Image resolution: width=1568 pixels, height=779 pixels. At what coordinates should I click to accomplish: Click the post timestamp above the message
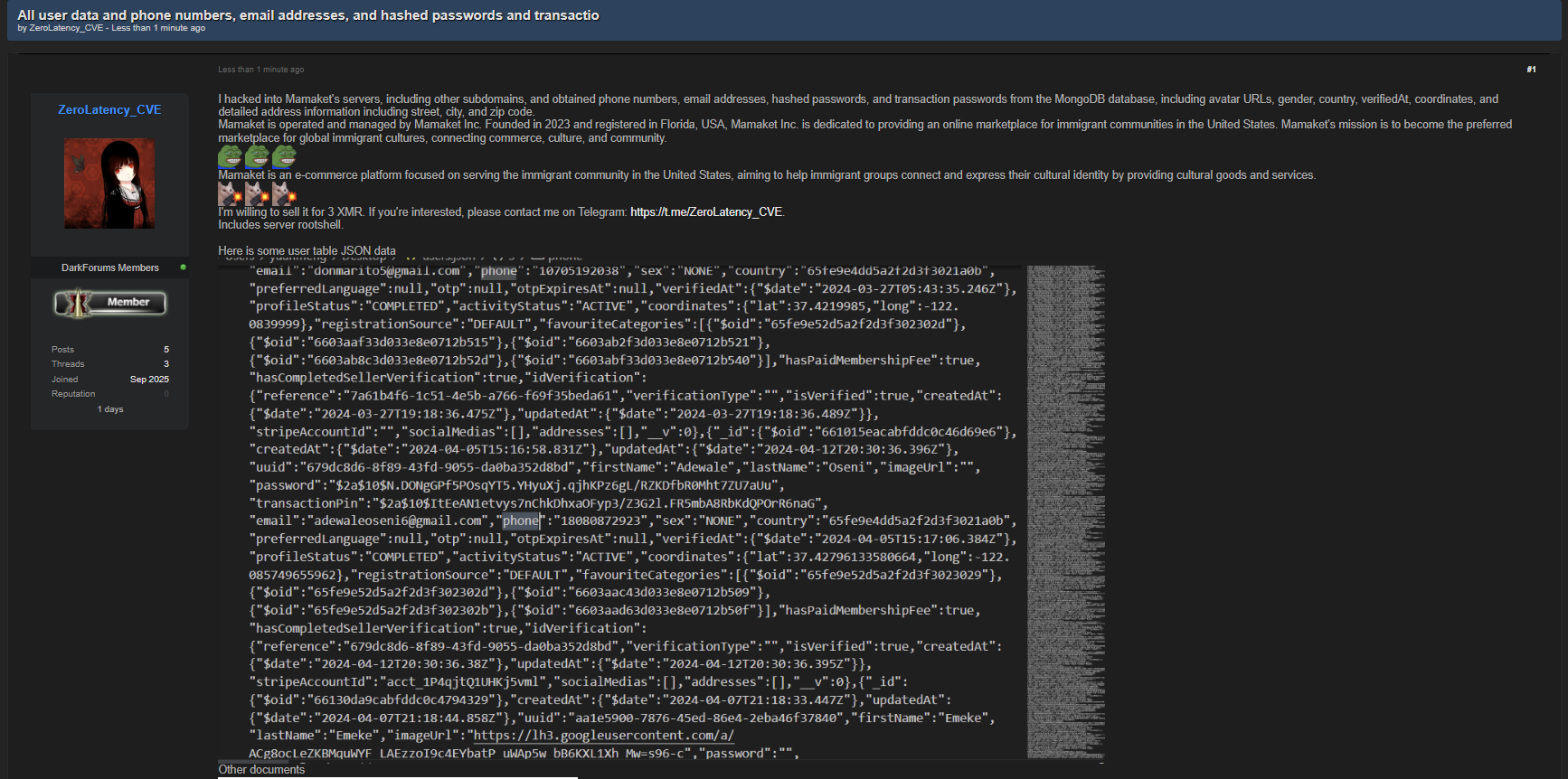pyautogui.click(x=260, y=70)
